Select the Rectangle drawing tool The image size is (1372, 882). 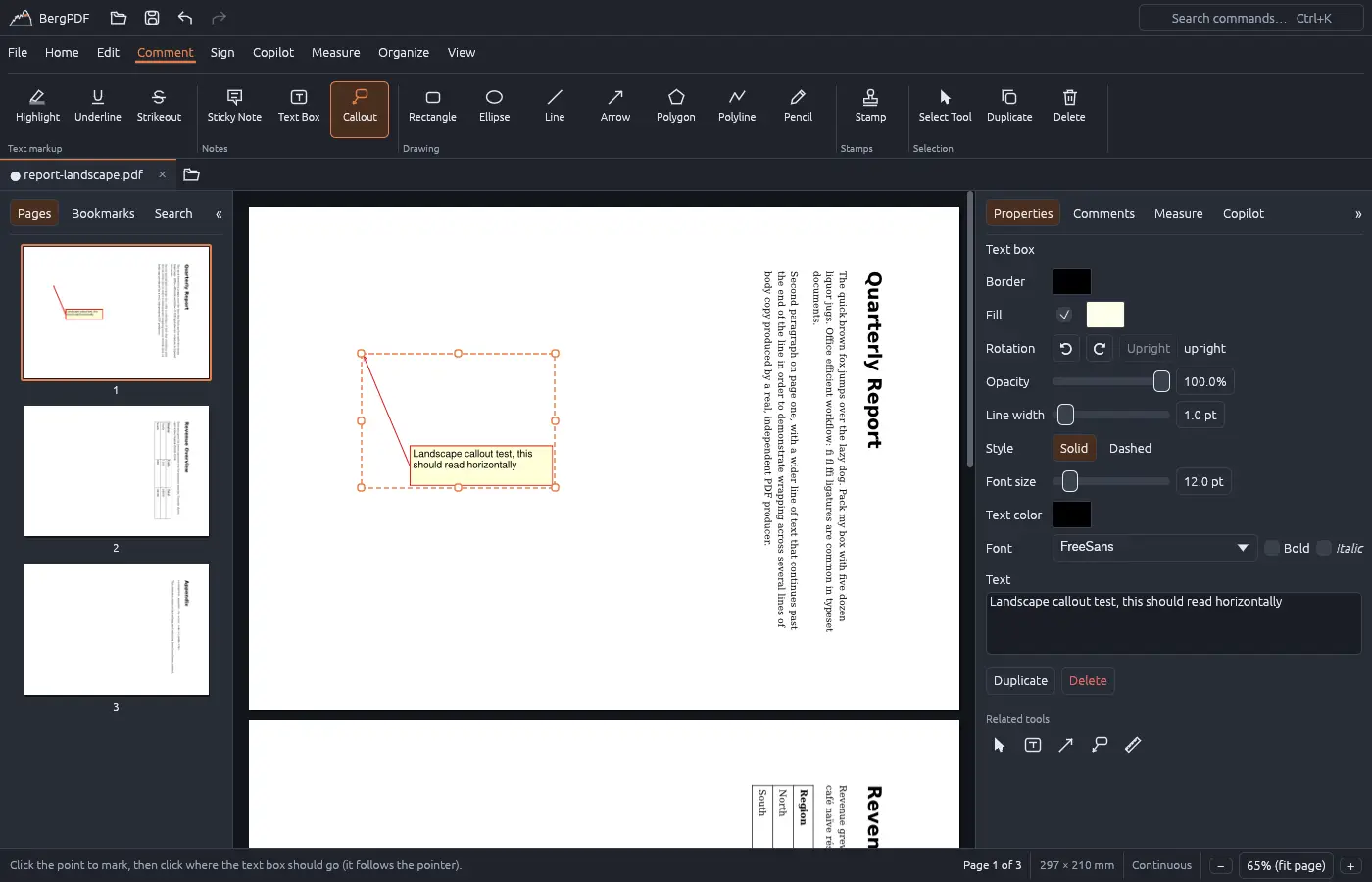coord(432,108)
